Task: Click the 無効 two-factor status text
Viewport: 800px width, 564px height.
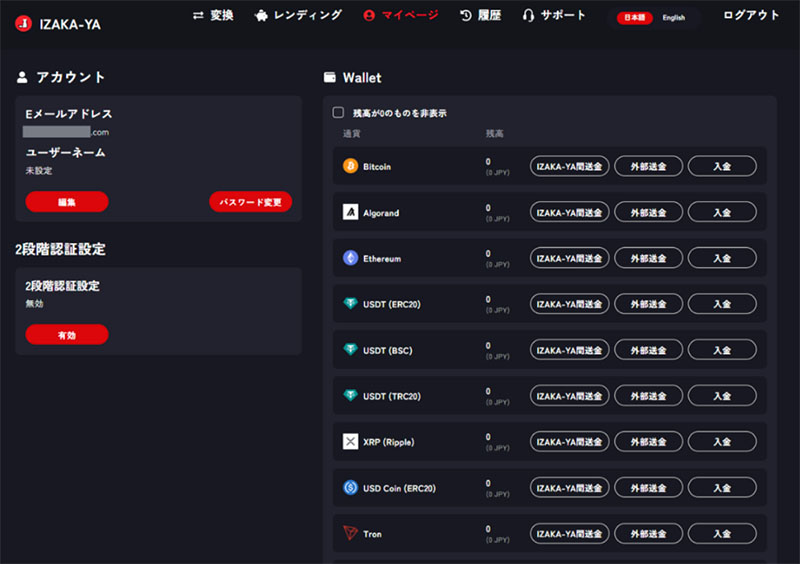Action: tap(34, 303)
